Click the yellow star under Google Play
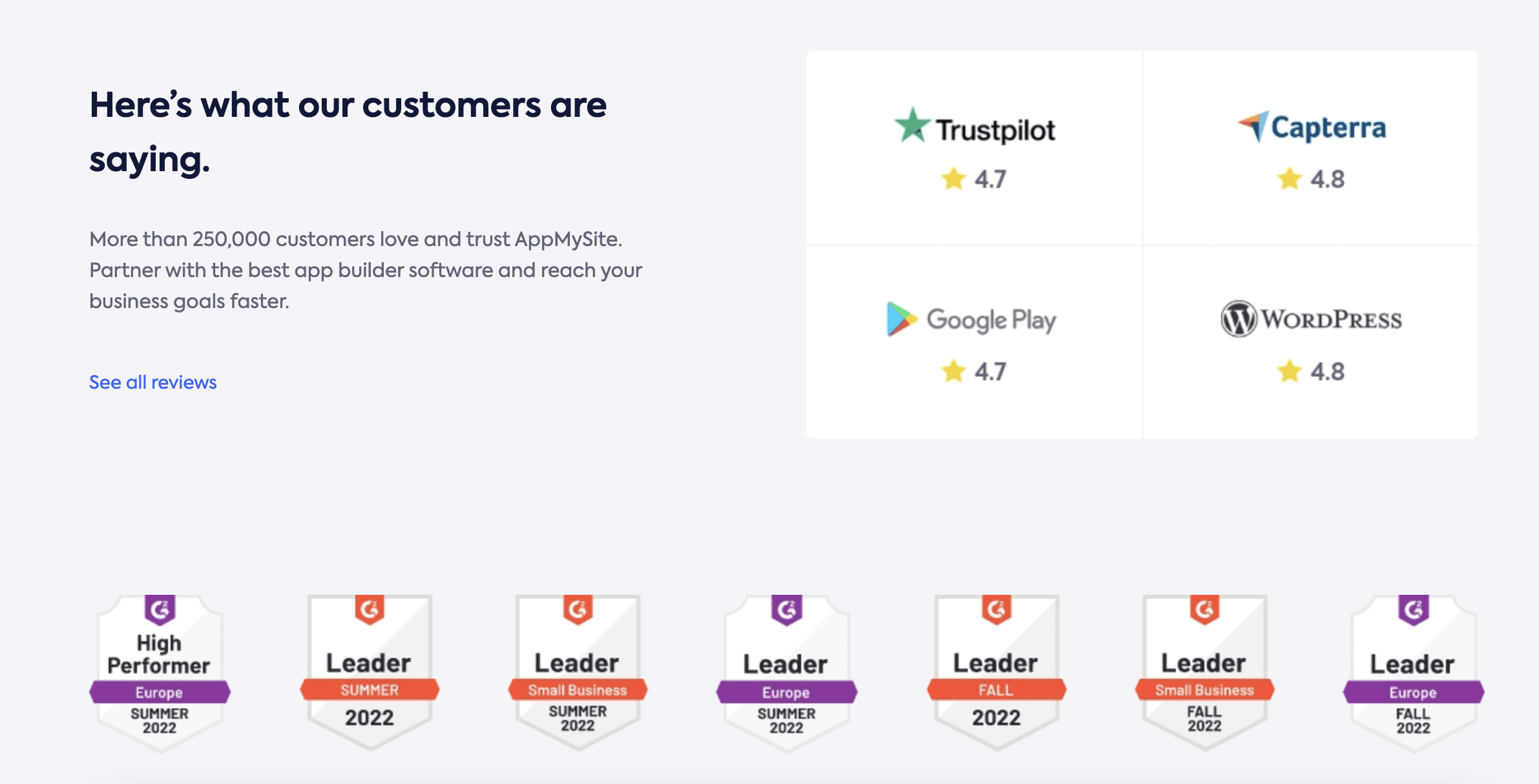 point(954,371)
